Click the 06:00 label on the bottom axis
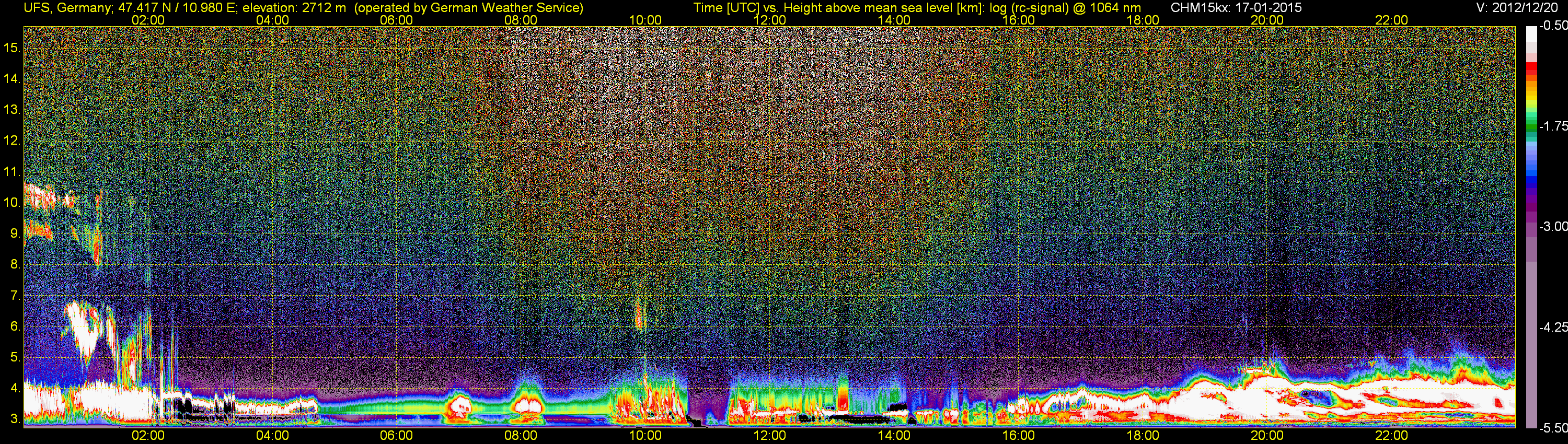Image resolution: width=1568 pixels, height=444 pixels. (396, 436)
